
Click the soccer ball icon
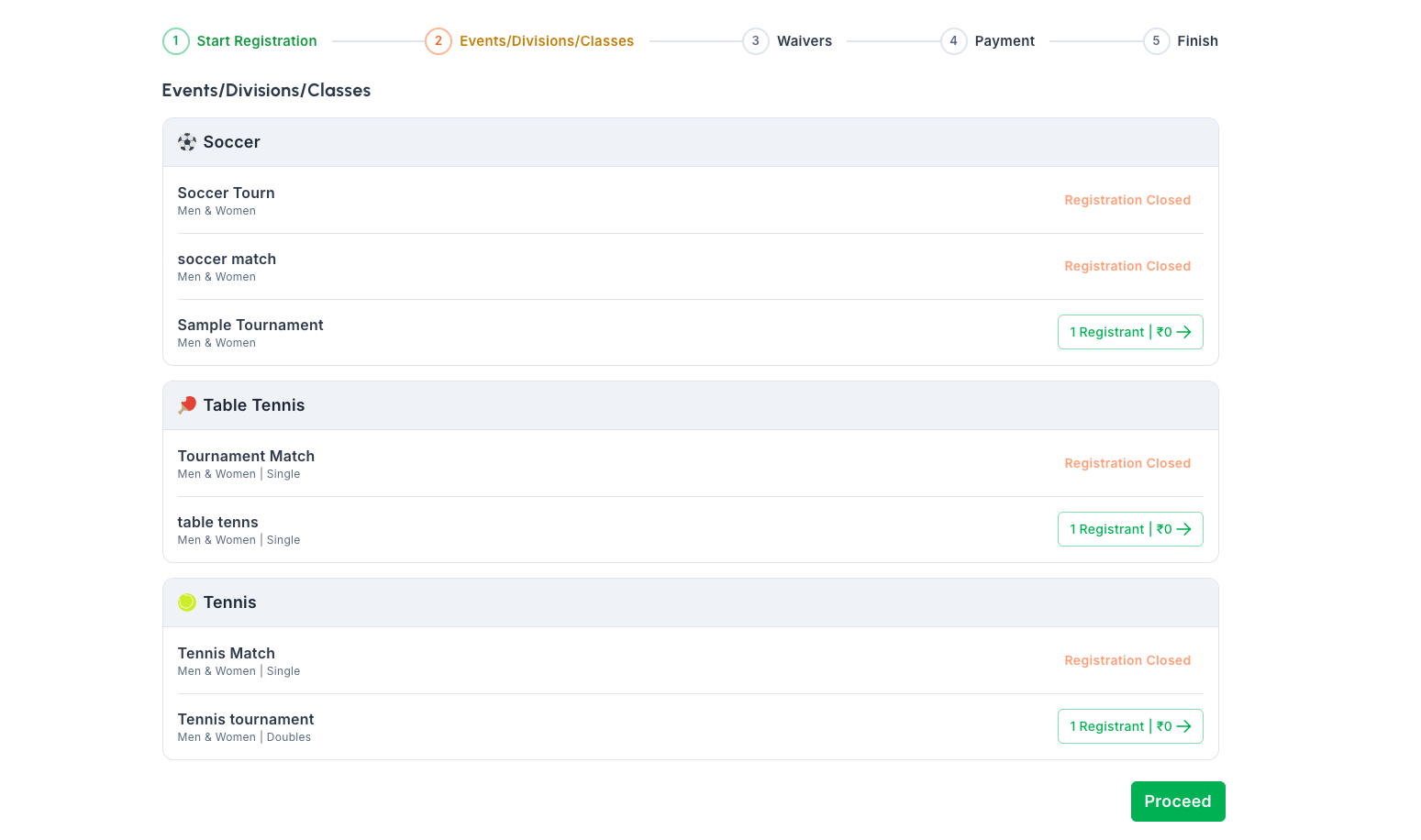pos(186,142)
